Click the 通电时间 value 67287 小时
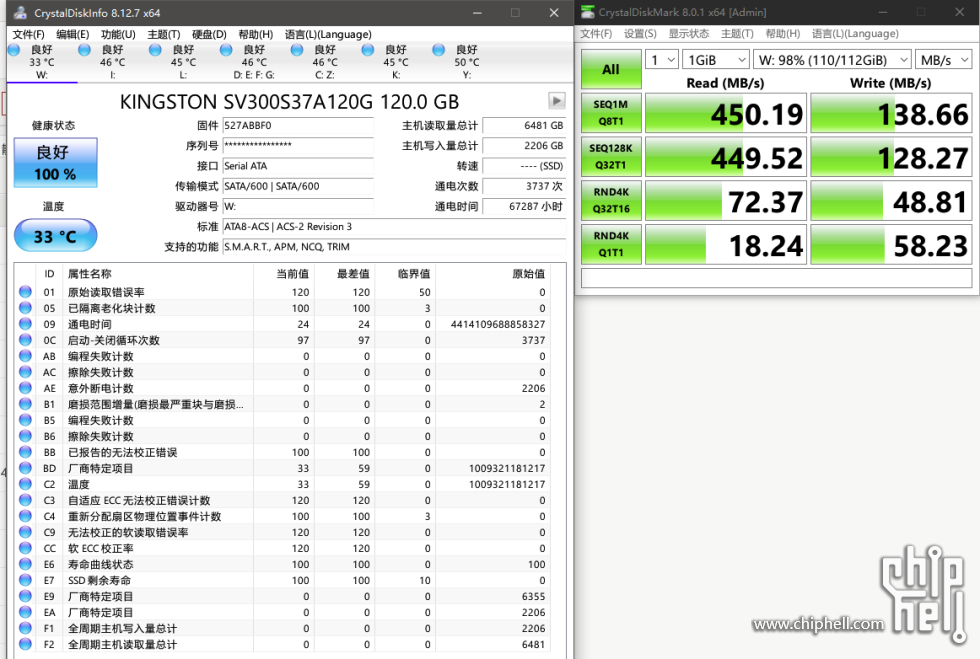This screenshot has width=980, height=659. tap(524, 206)
